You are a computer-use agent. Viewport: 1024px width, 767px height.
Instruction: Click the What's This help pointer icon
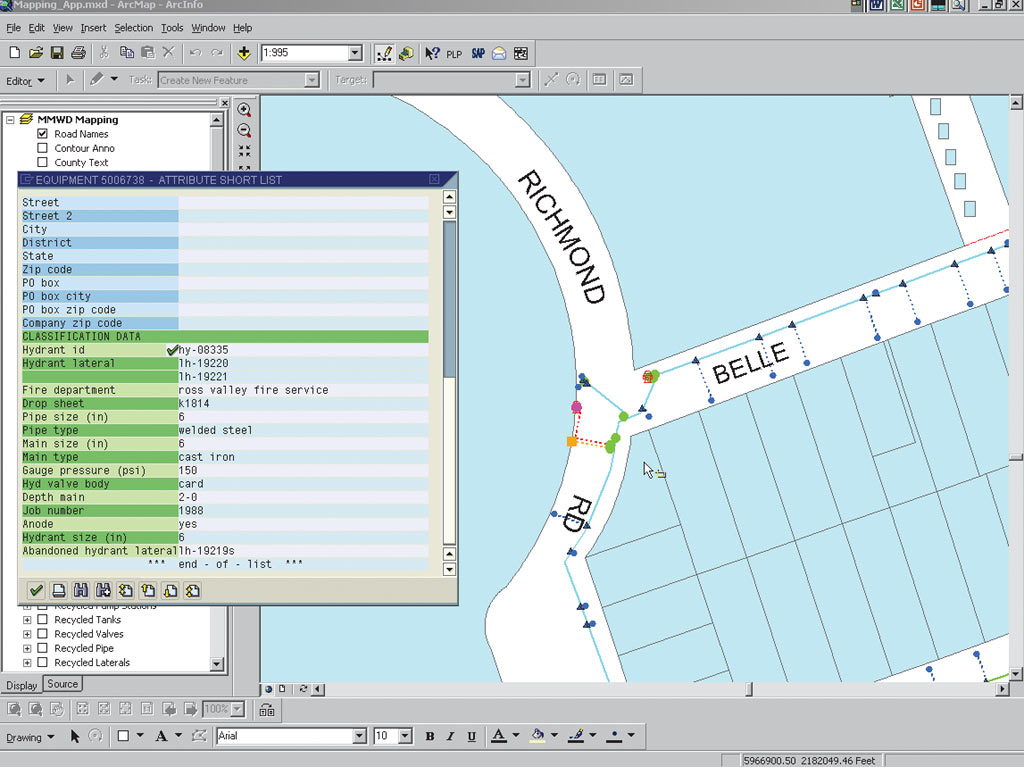[x=431, y=53]
